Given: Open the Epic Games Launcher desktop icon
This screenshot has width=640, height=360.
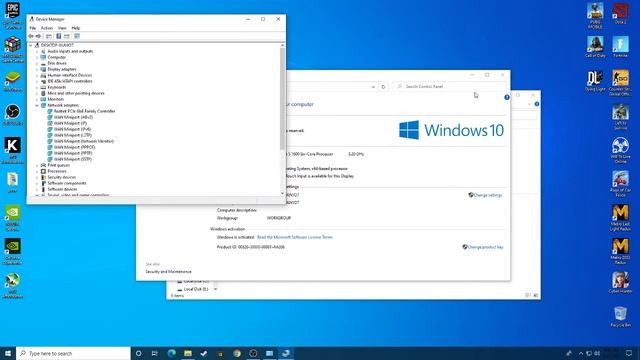Looking at the screenshot, I should (12, 15).
